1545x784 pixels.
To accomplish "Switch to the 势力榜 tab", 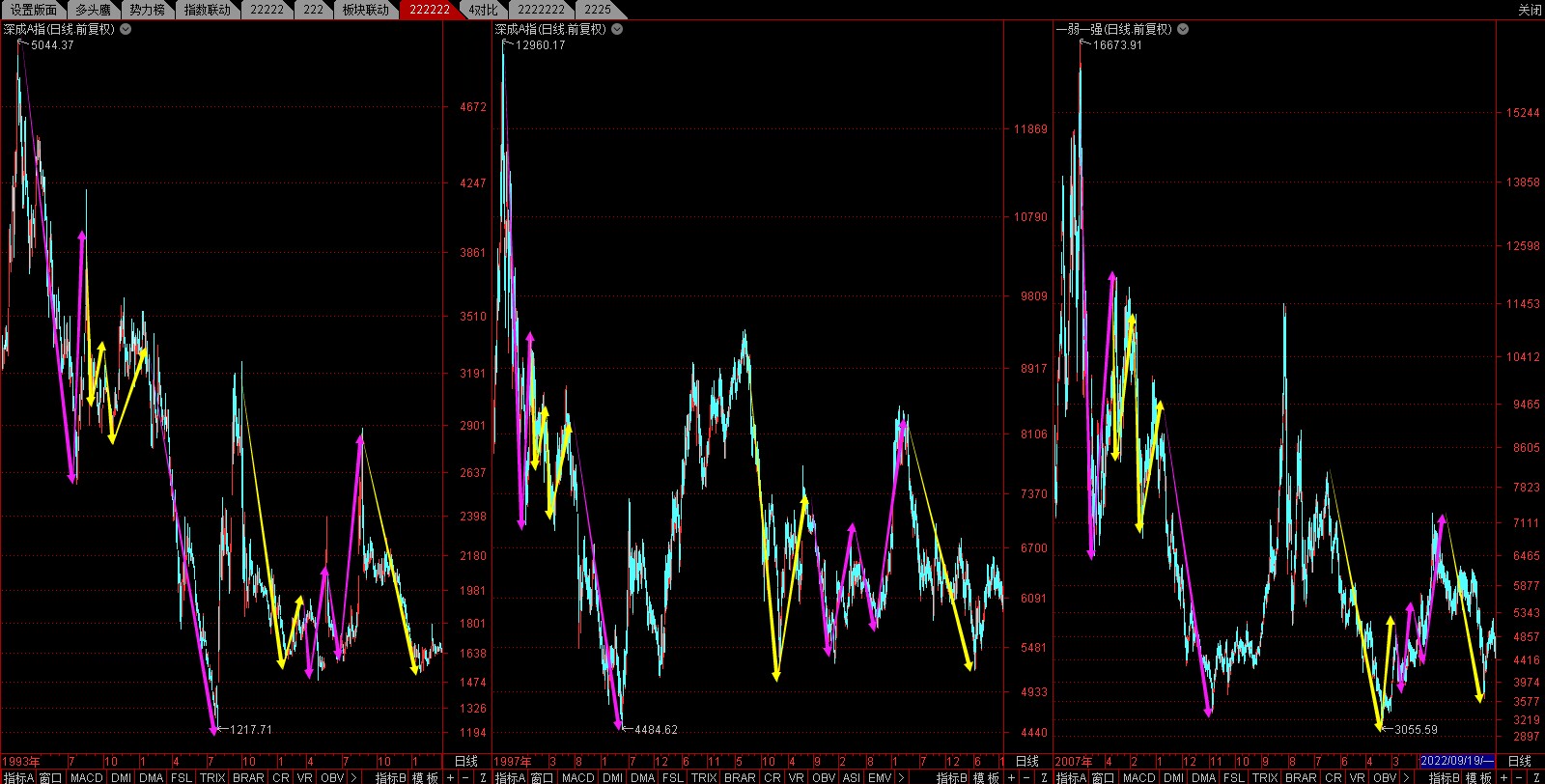I will 148,10.
